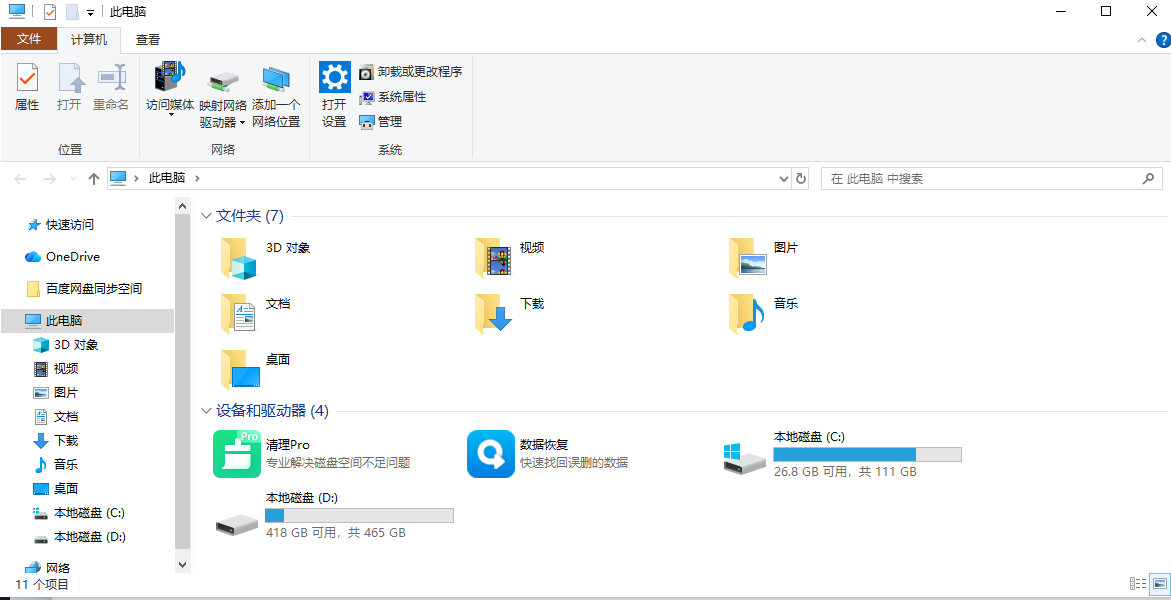Screen dimensions: 1171x600
Task: Click the quick access properties checkmark icon
Action: [x=50, y=12]
